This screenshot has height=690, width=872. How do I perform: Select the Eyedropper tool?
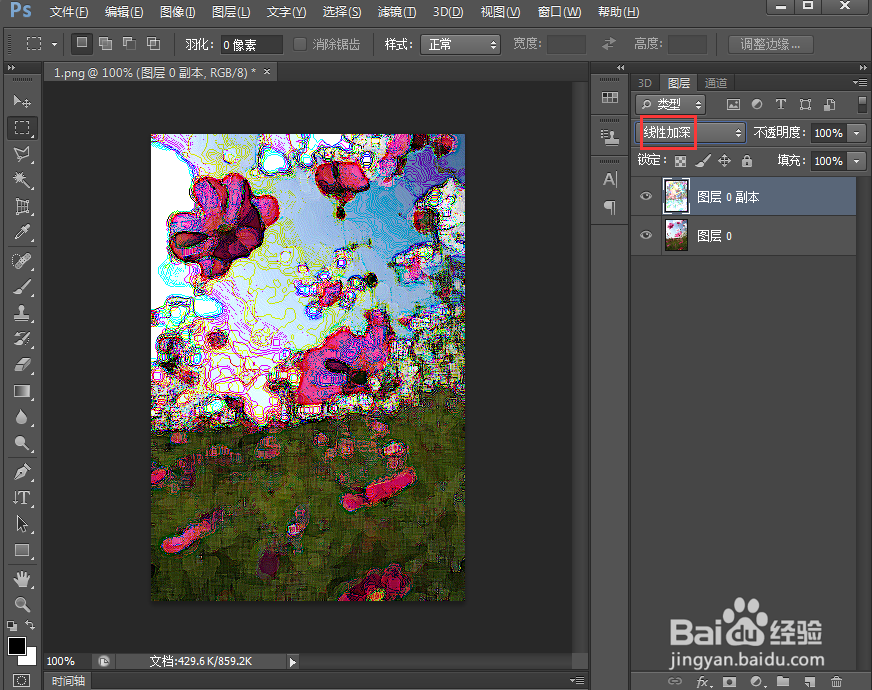pos(22,232)
